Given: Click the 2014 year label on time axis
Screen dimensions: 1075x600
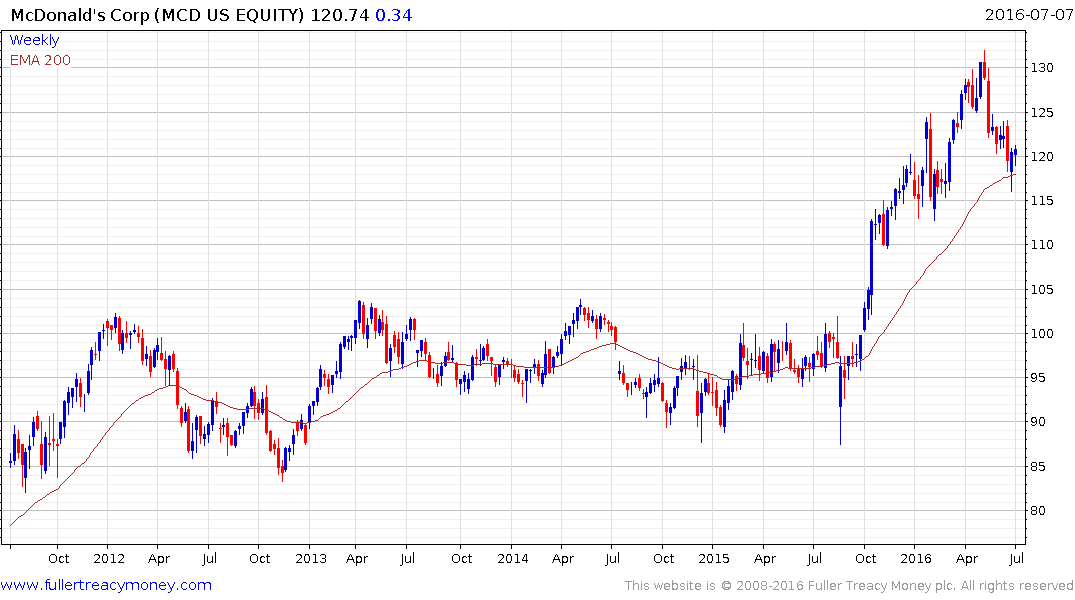Looking at the screenshot, I should coord(513,558).
